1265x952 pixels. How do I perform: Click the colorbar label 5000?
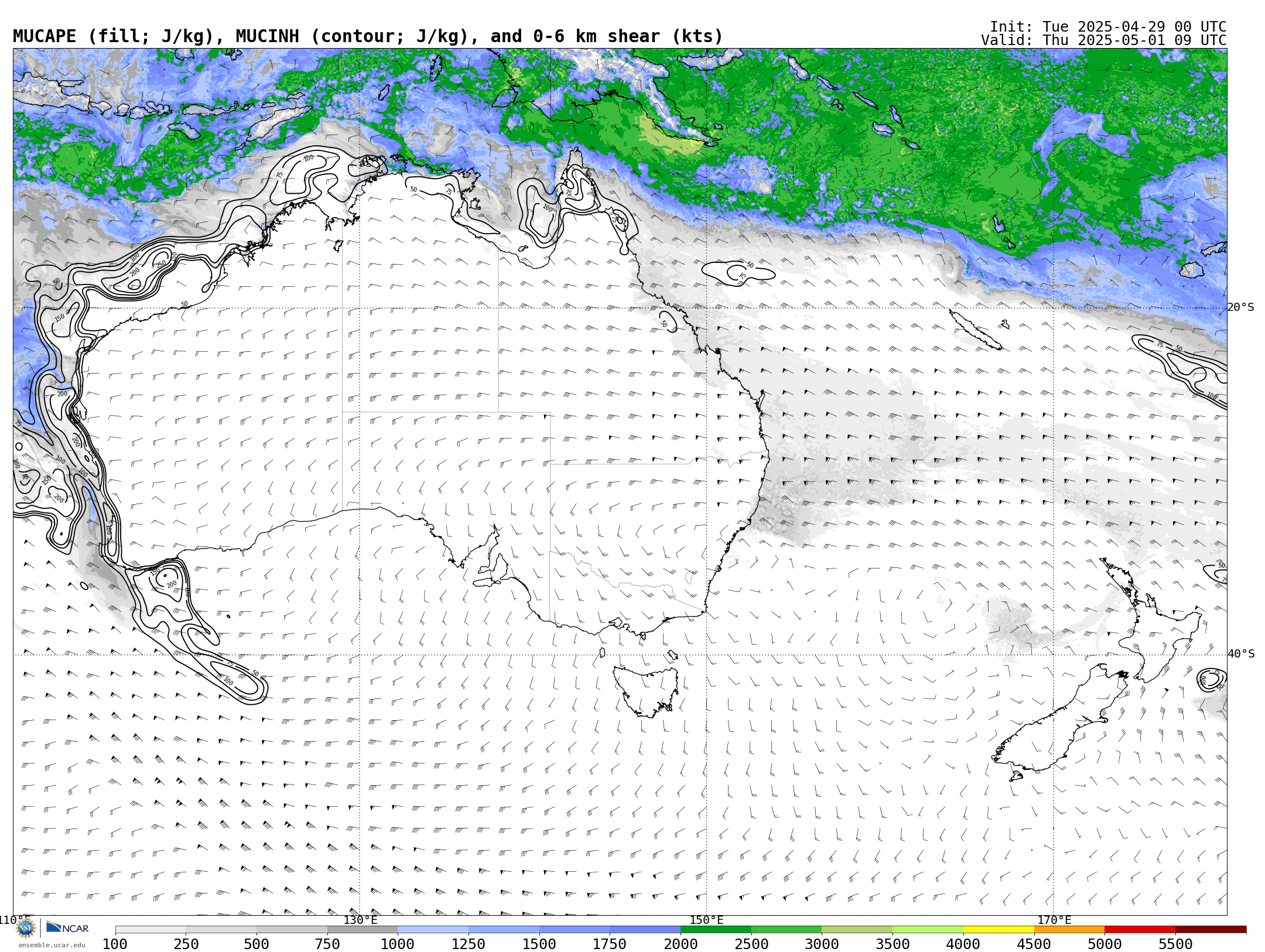[x=1105, y=944]
